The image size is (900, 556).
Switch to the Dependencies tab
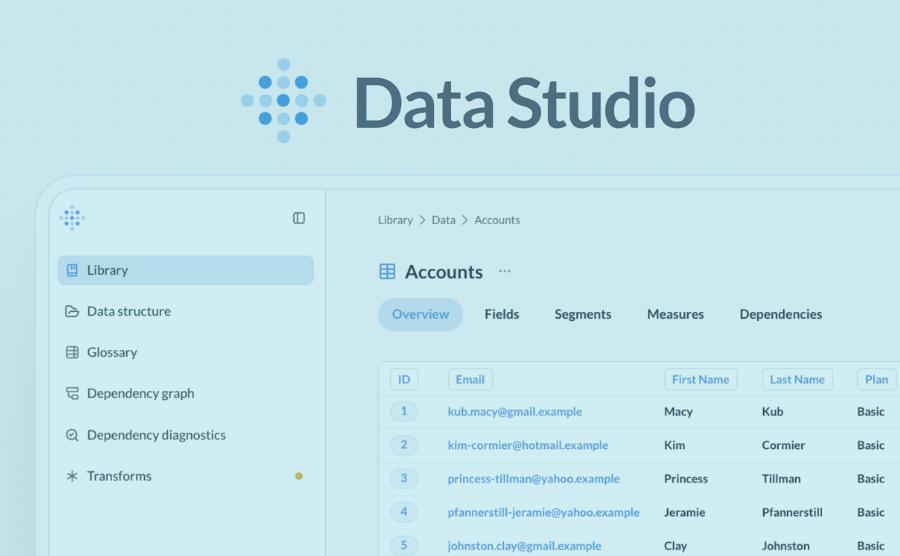coord(781,314)
